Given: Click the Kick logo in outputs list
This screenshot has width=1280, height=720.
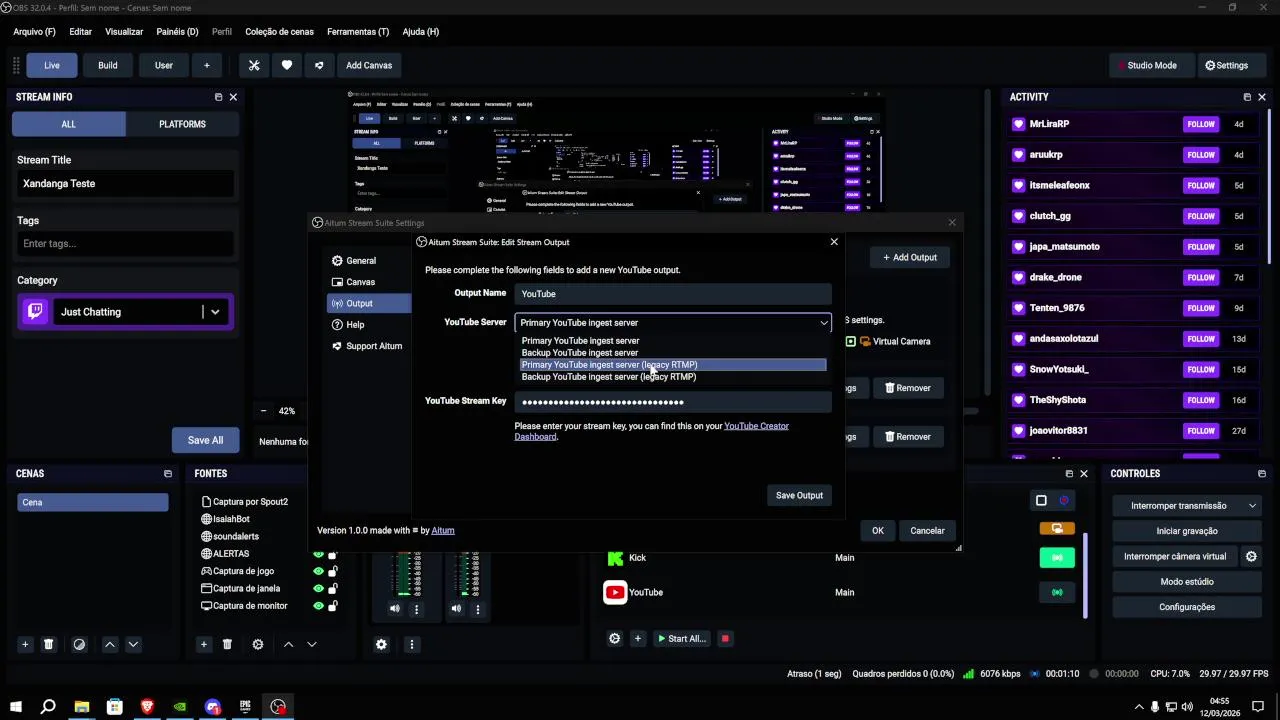Looking at the screenshot, I should (x=615, y=558).
